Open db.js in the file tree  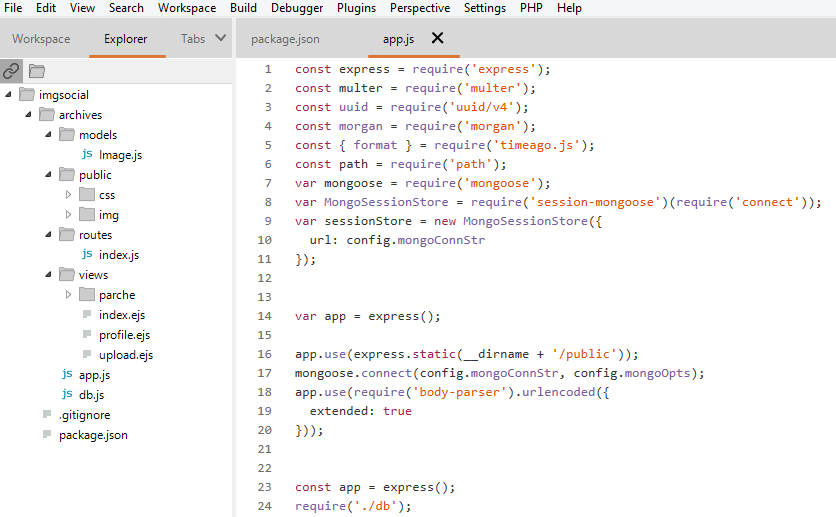[91, 394]
